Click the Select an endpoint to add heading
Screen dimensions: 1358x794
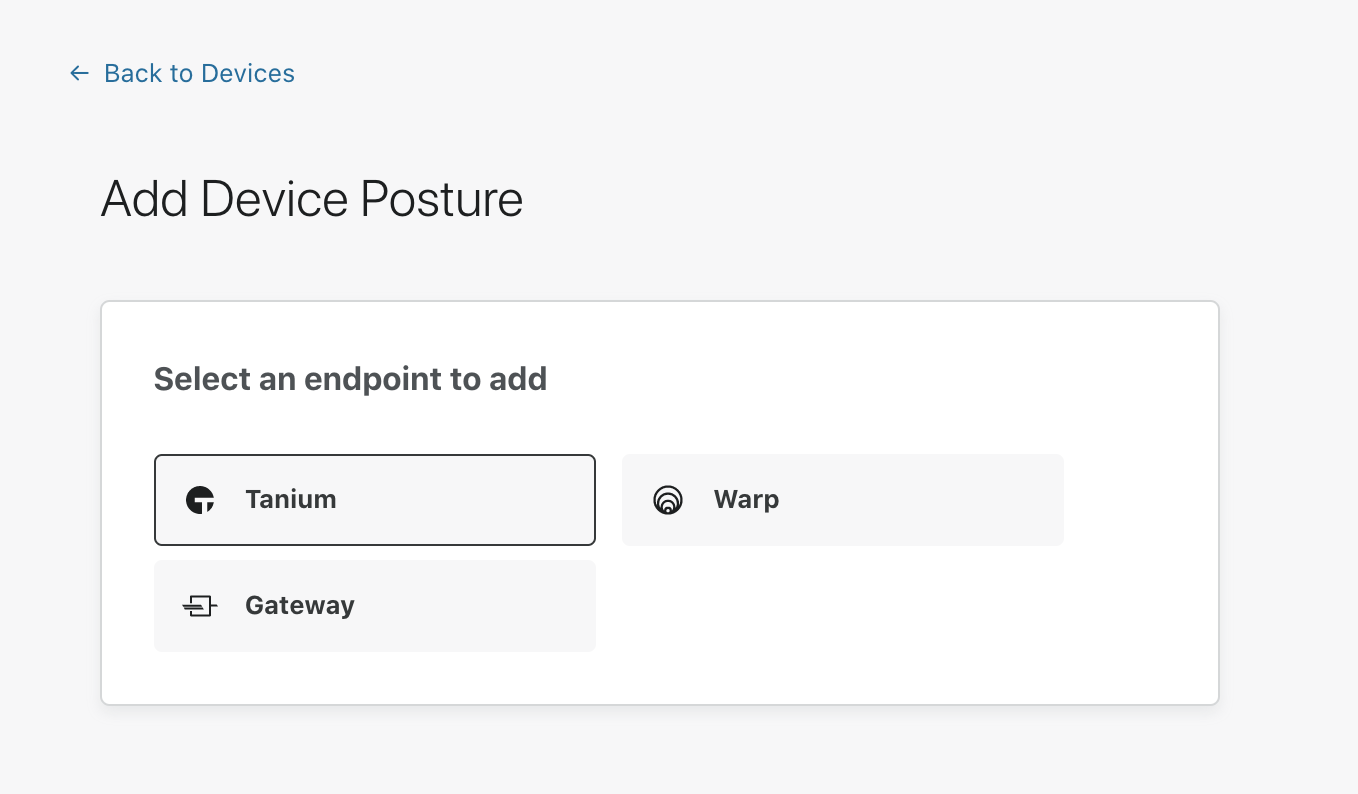pos(350,379)
